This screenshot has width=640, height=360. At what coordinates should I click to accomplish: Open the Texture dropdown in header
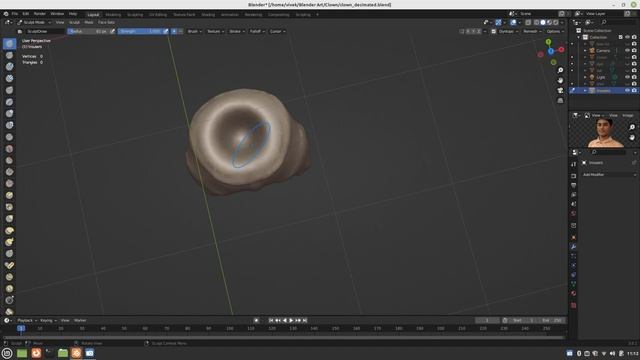215,31
